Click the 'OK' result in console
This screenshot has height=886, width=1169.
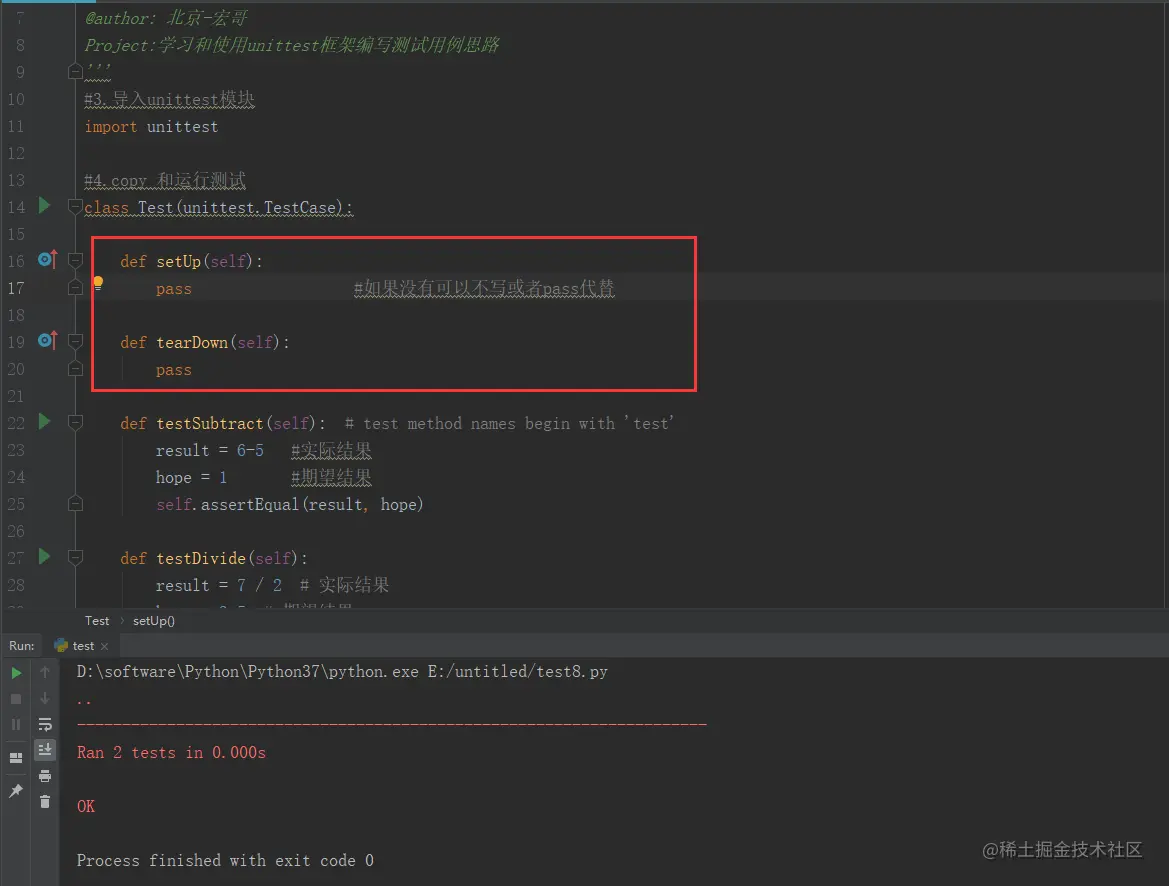coord(86,806)
